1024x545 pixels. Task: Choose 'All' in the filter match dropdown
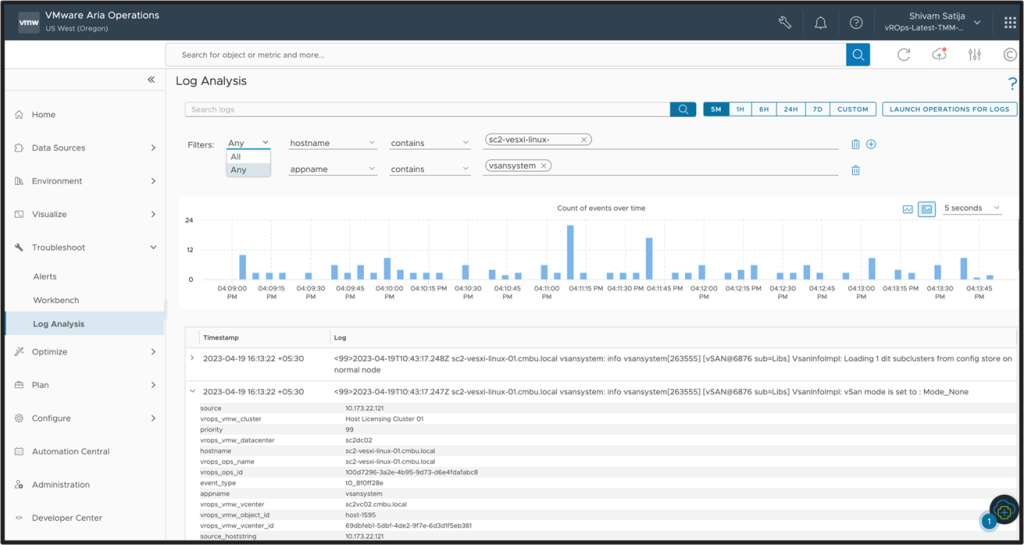[x=236, y=157]
